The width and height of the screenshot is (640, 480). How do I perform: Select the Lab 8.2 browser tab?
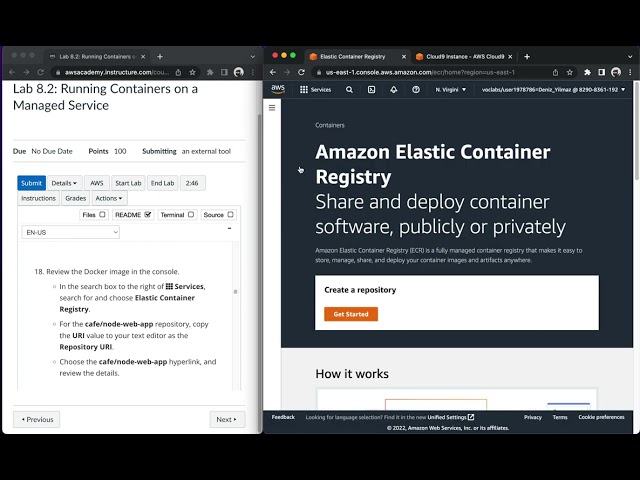point(97,57)
